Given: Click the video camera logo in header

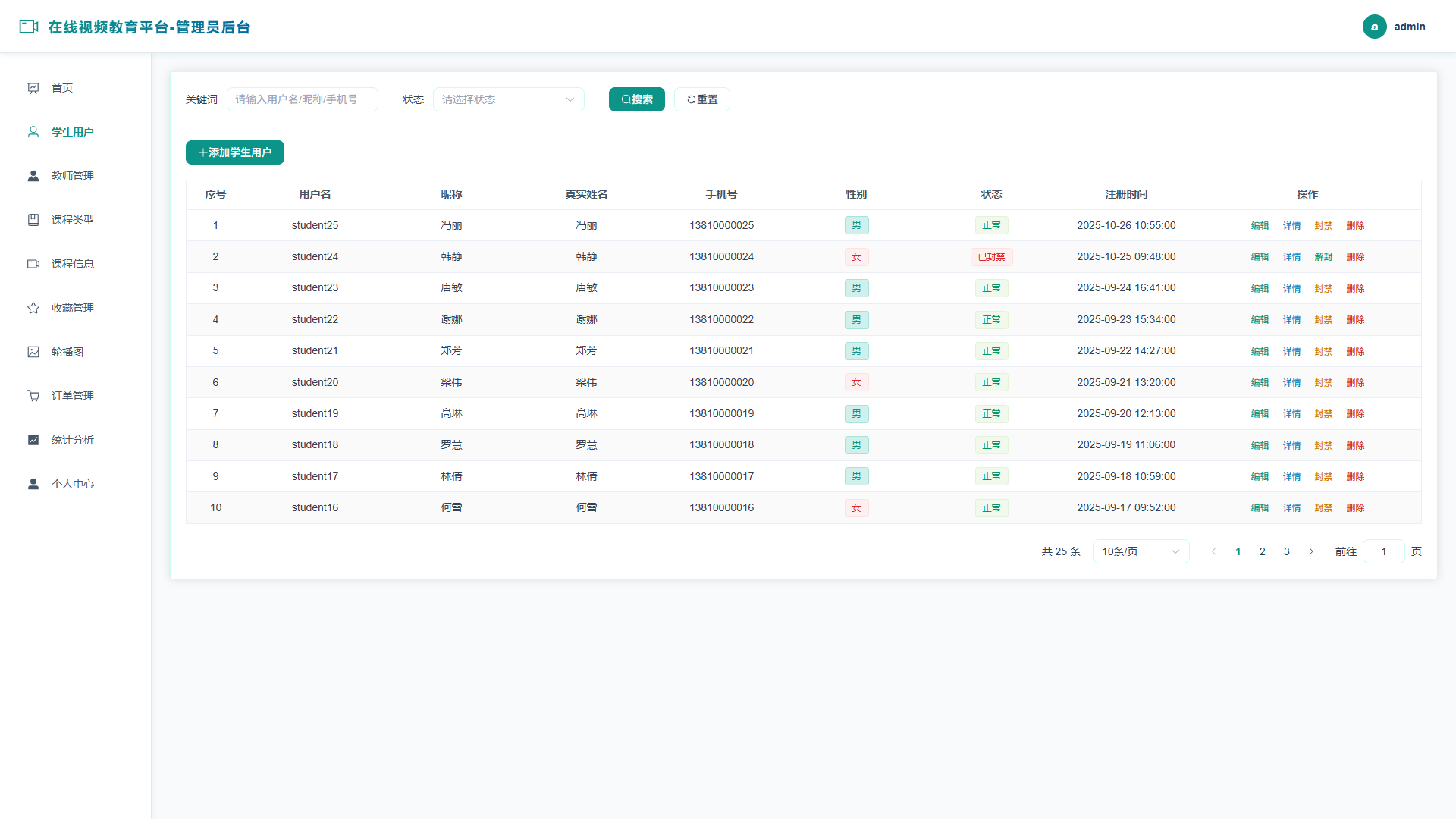Looking at the screenshot, I should [29, 27].
